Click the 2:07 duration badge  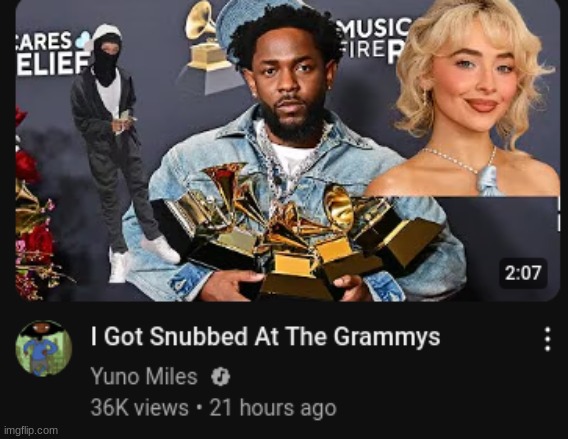[523, 273]
